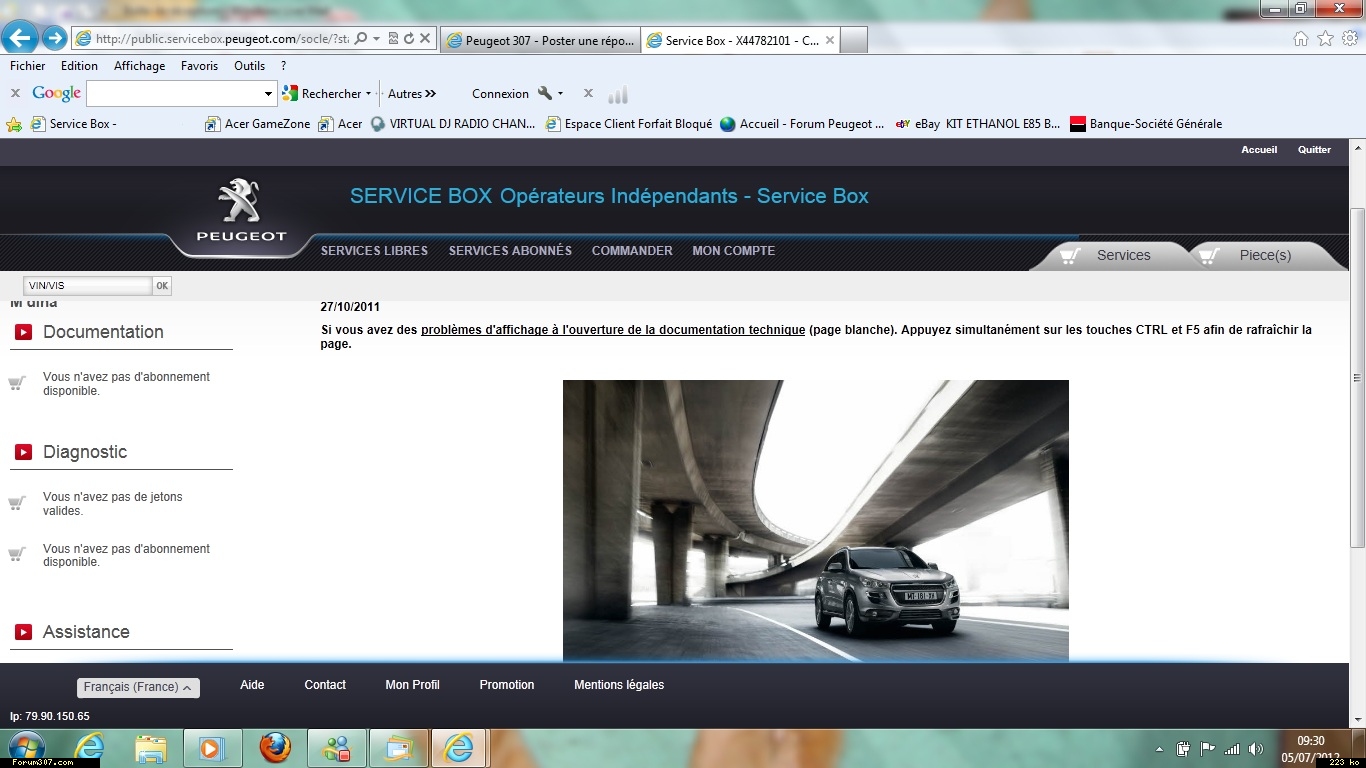Screen dimensions: 1366x768
Task: Open the Outils menu
Action: point(249,66)
